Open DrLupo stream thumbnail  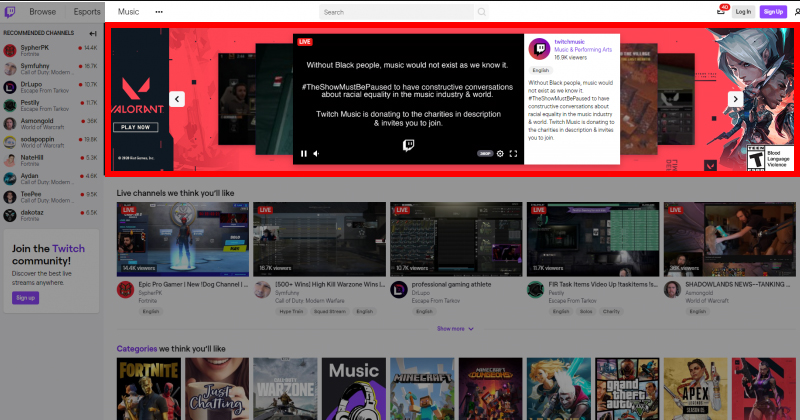pos(456,239)
